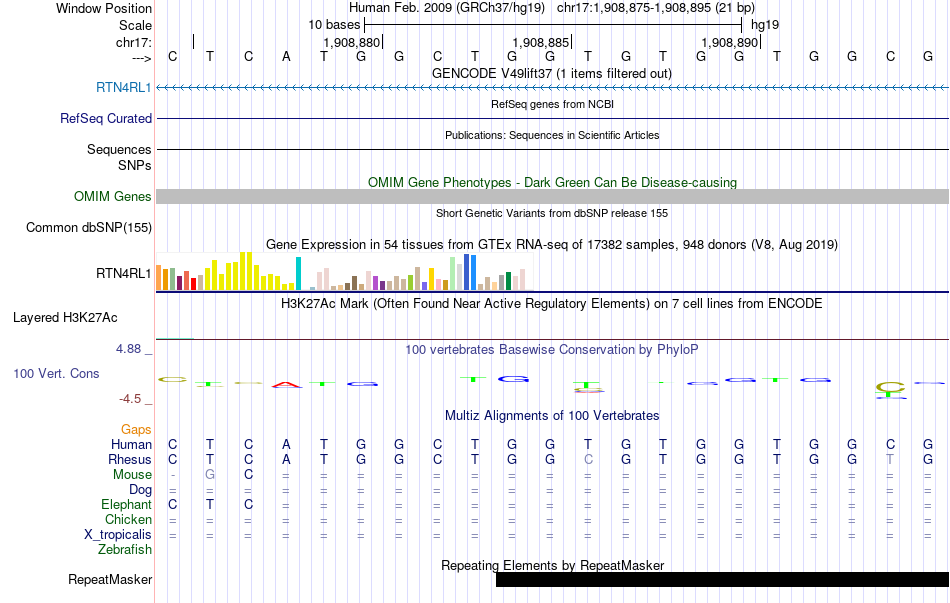Select the Common dbSNP(155) track label
This screenshot has height=603, width=950.
tap(88, 228)
